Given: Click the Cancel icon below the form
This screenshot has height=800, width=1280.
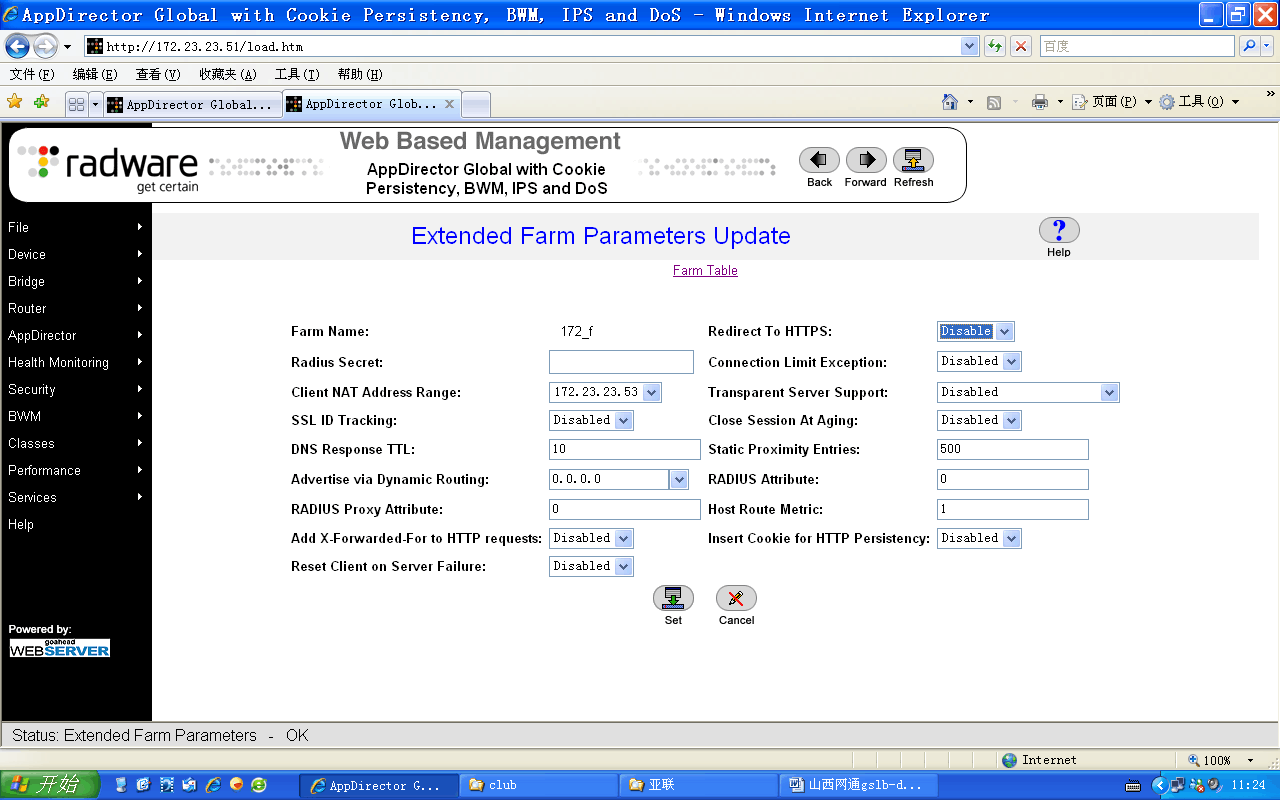Looking at the screenshot, I should tap(736, 598).
